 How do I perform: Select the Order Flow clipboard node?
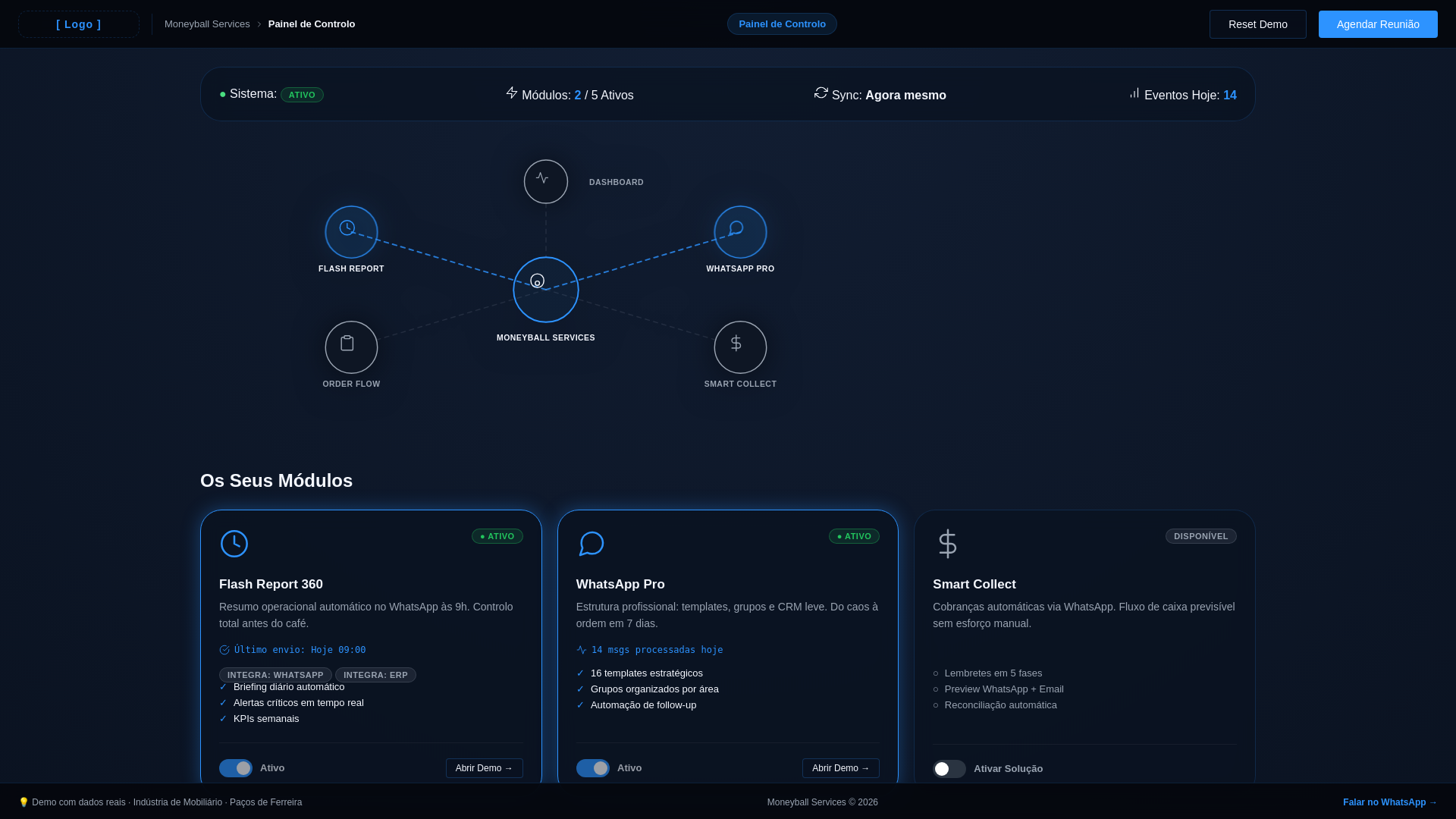coord(351,347)
